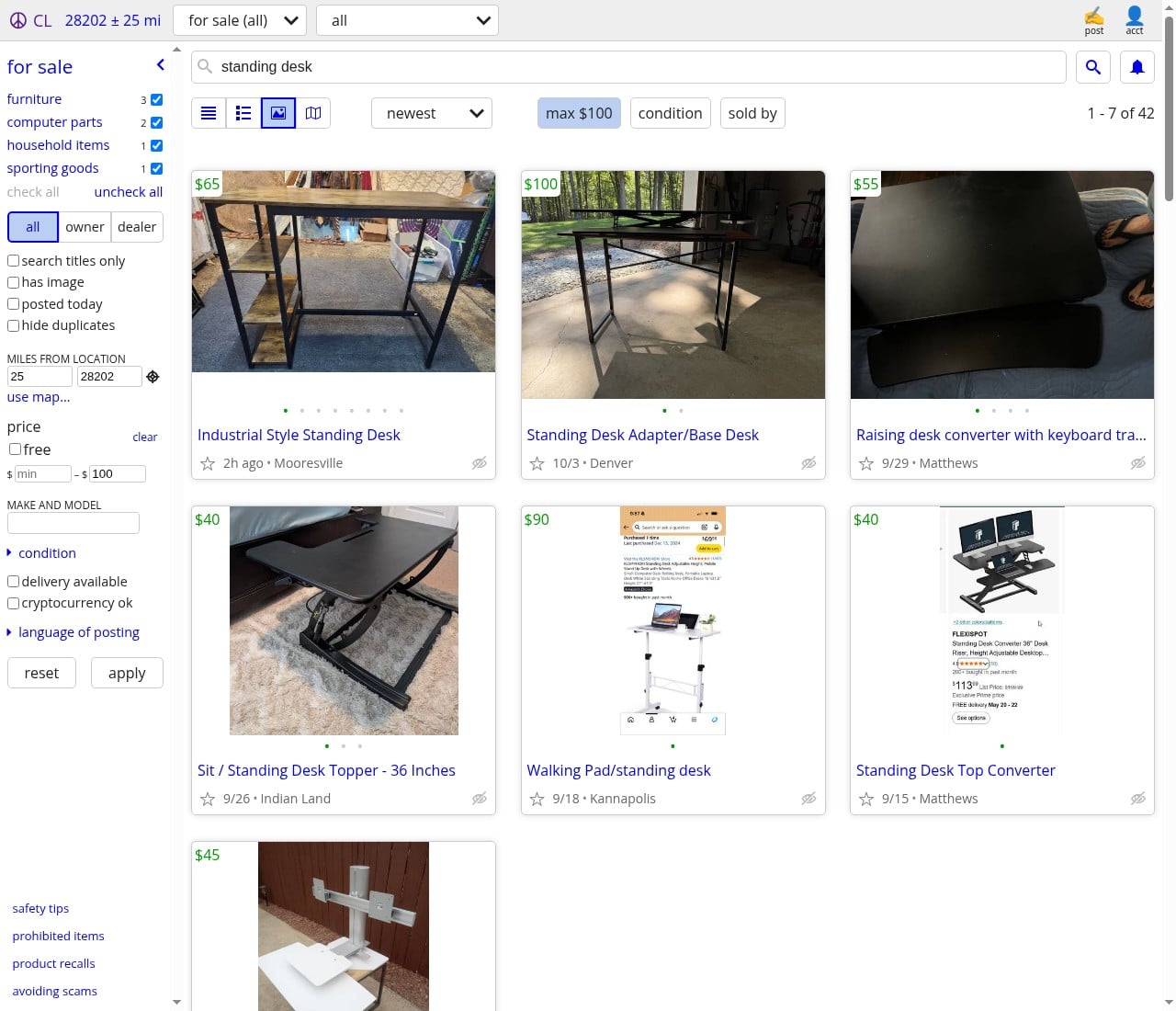Image resolution: width=1176 pixels, height=1011 pixels.
Task: Switch to list view icon
Action: click(x=209, y=113)
